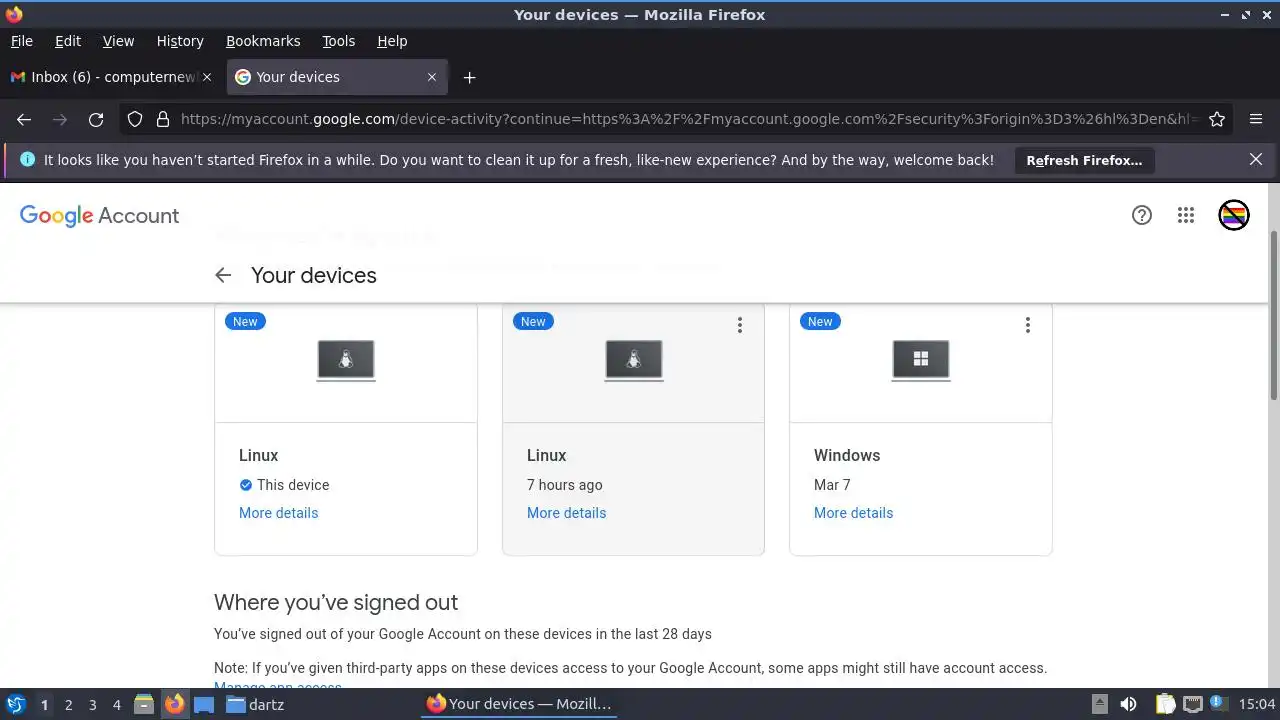Image resolution: width=1280 pixels, height=720 pixels.
Task: Open the desktop start menu icon
Action: pyautogui.click(x=15, y=704)
